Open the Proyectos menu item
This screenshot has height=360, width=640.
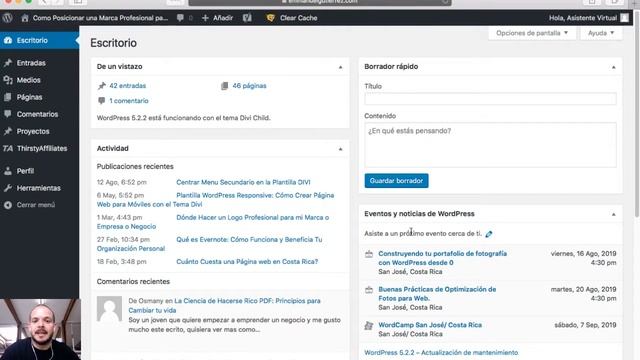(39, 131)
